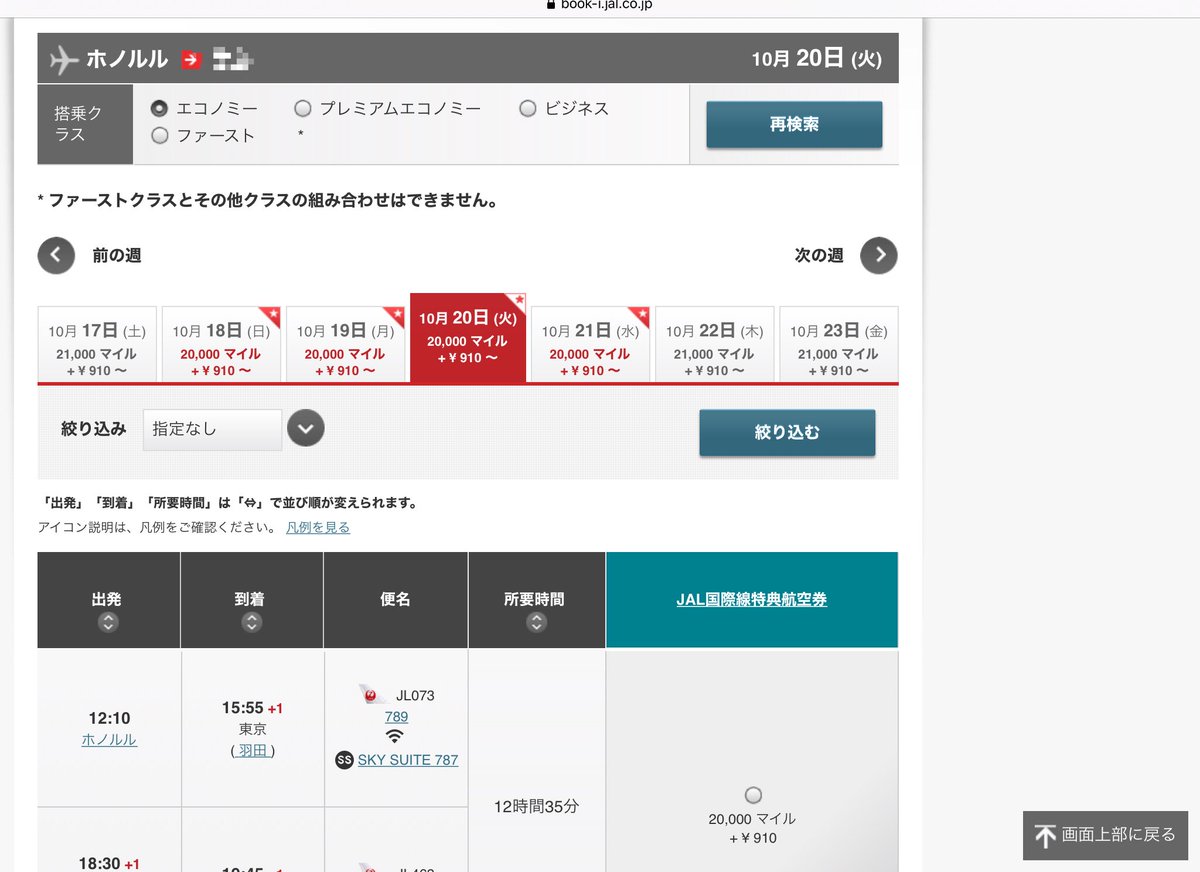Open the JAL国際線特典航空券 header link
The width and height of the screenshot is (1200, 872).
pos(752,600)
